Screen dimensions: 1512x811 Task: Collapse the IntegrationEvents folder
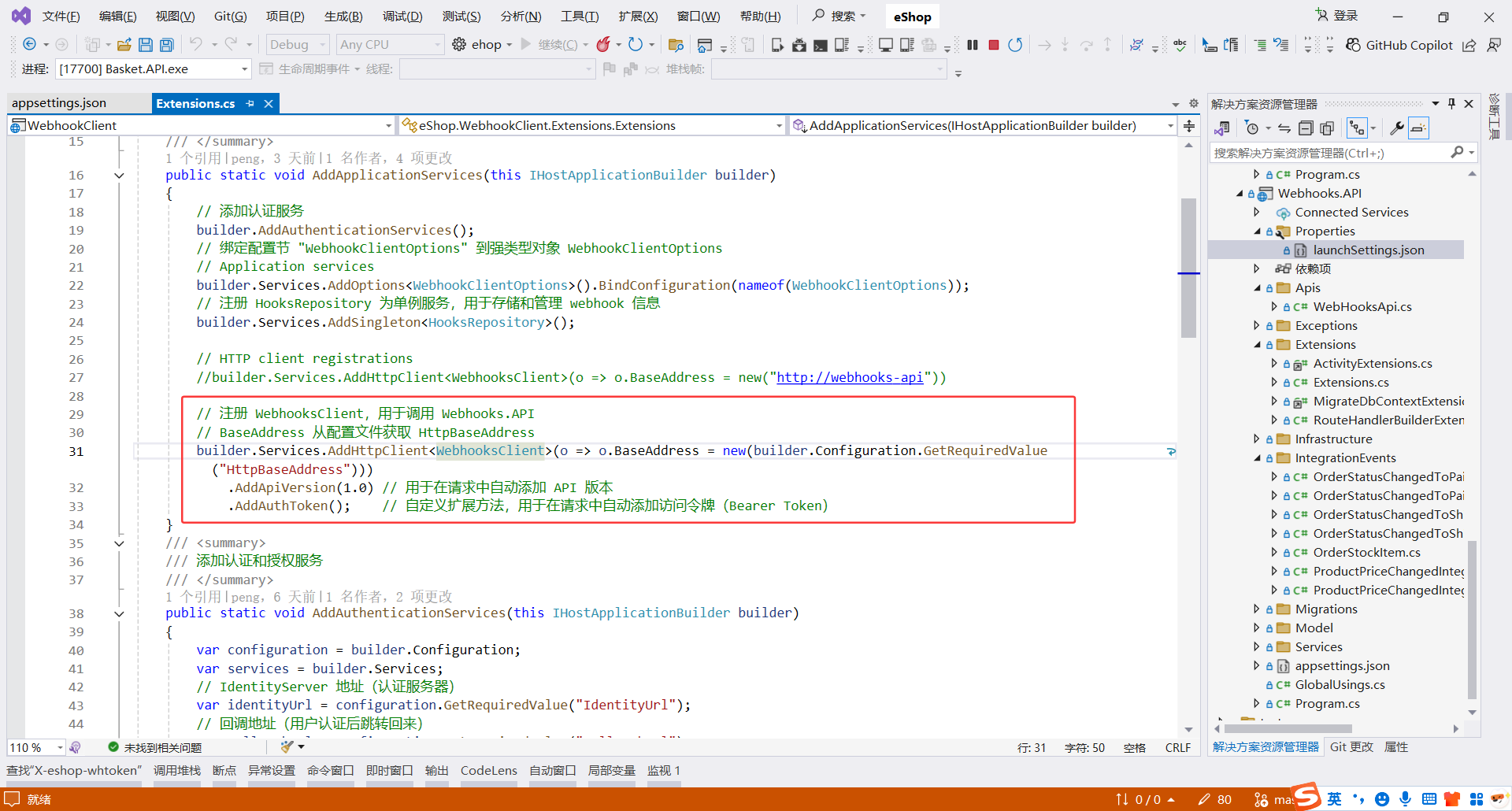[1257, 457]
